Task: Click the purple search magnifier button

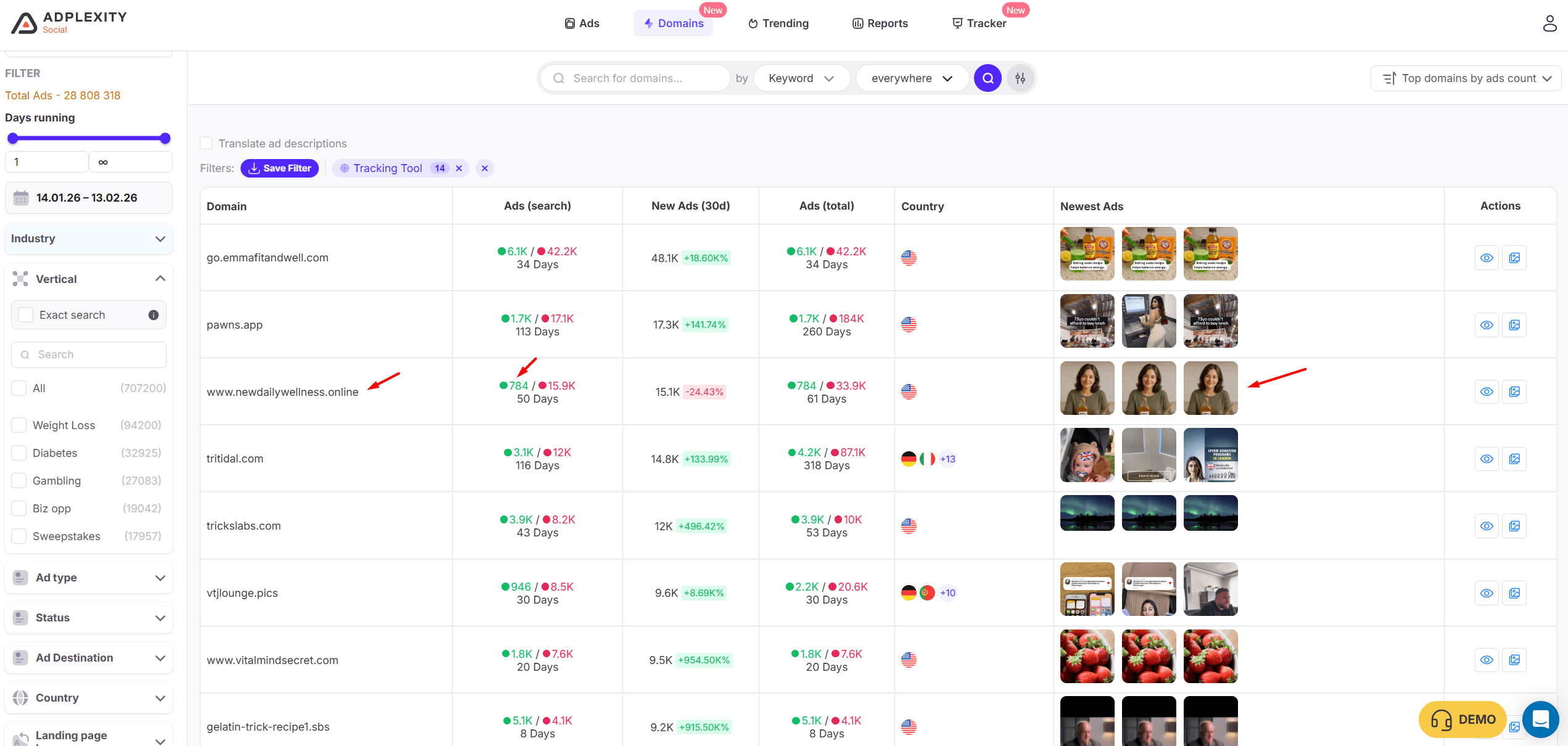Action: 988,78
